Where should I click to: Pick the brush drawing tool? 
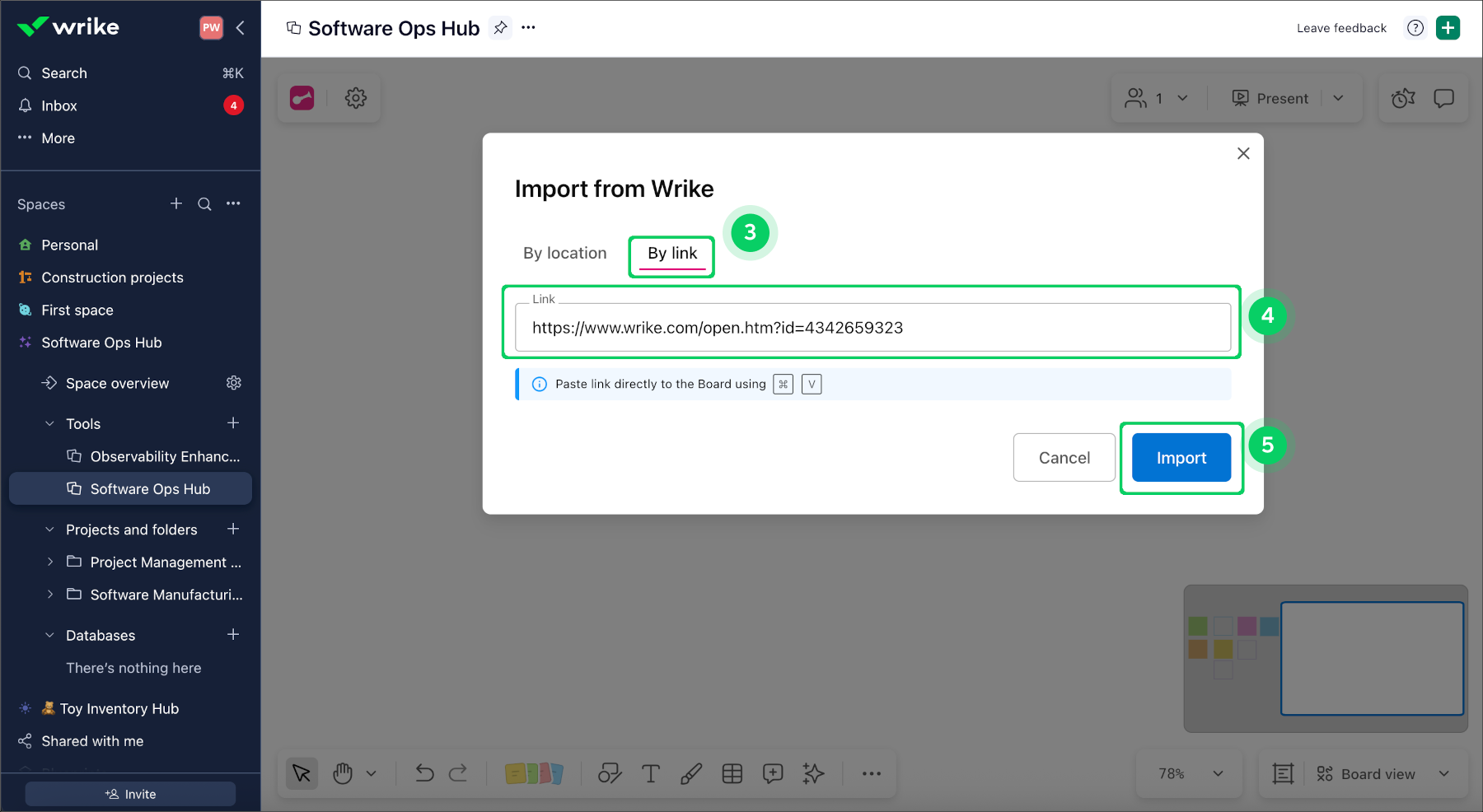[x=690, y=773]
